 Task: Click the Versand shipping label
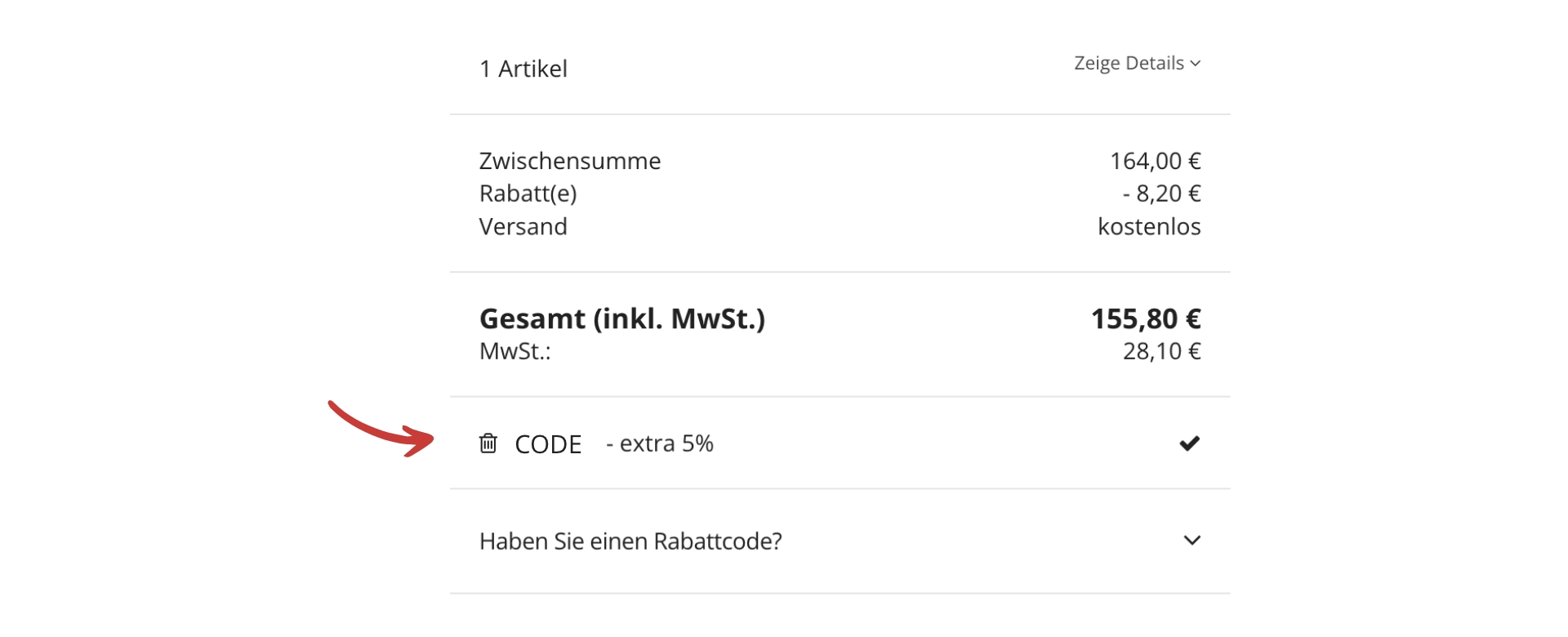click(x=523, y=226)
